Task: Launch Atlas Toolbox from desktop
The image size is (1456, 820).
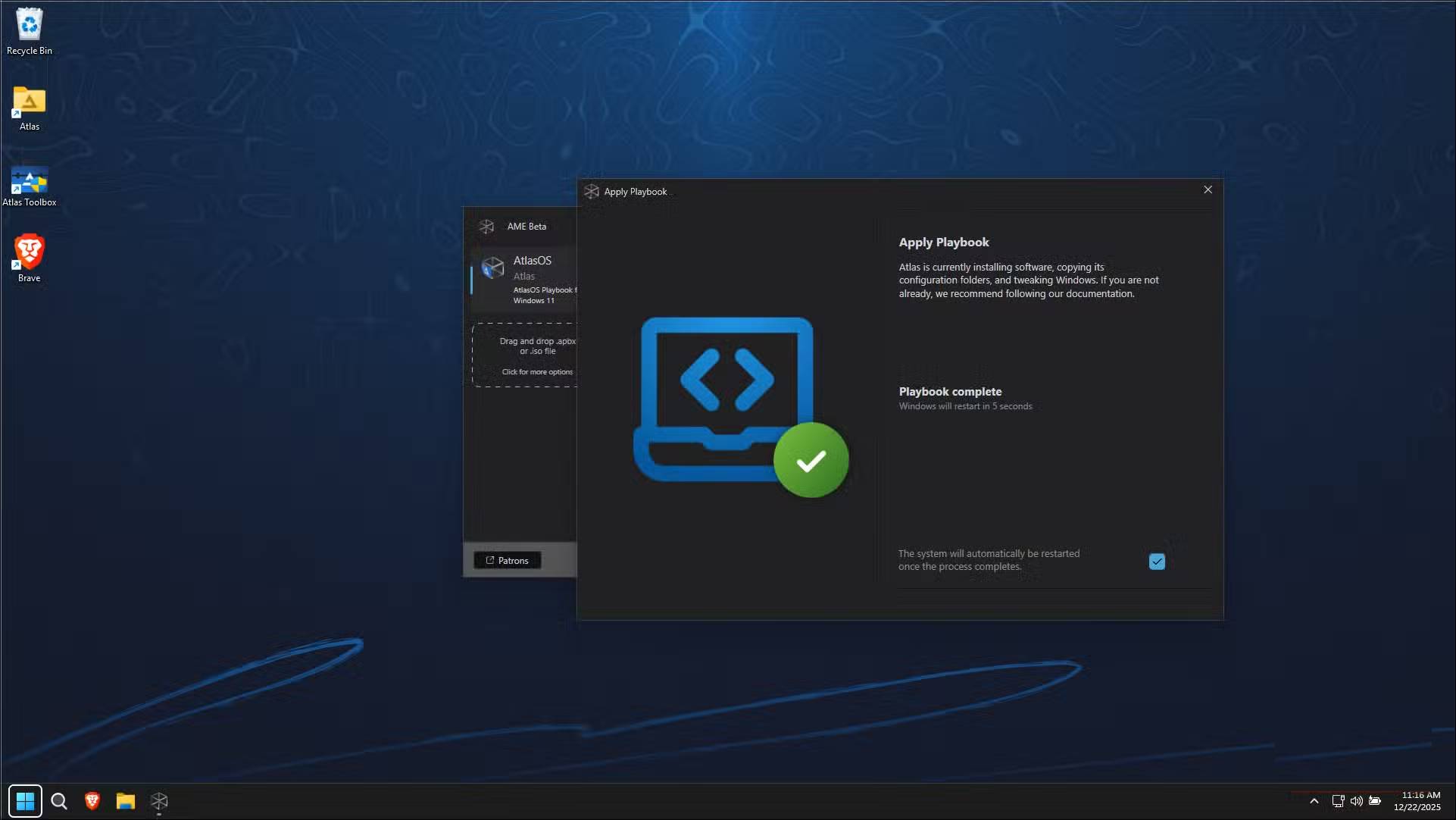Action: point(29,182)
